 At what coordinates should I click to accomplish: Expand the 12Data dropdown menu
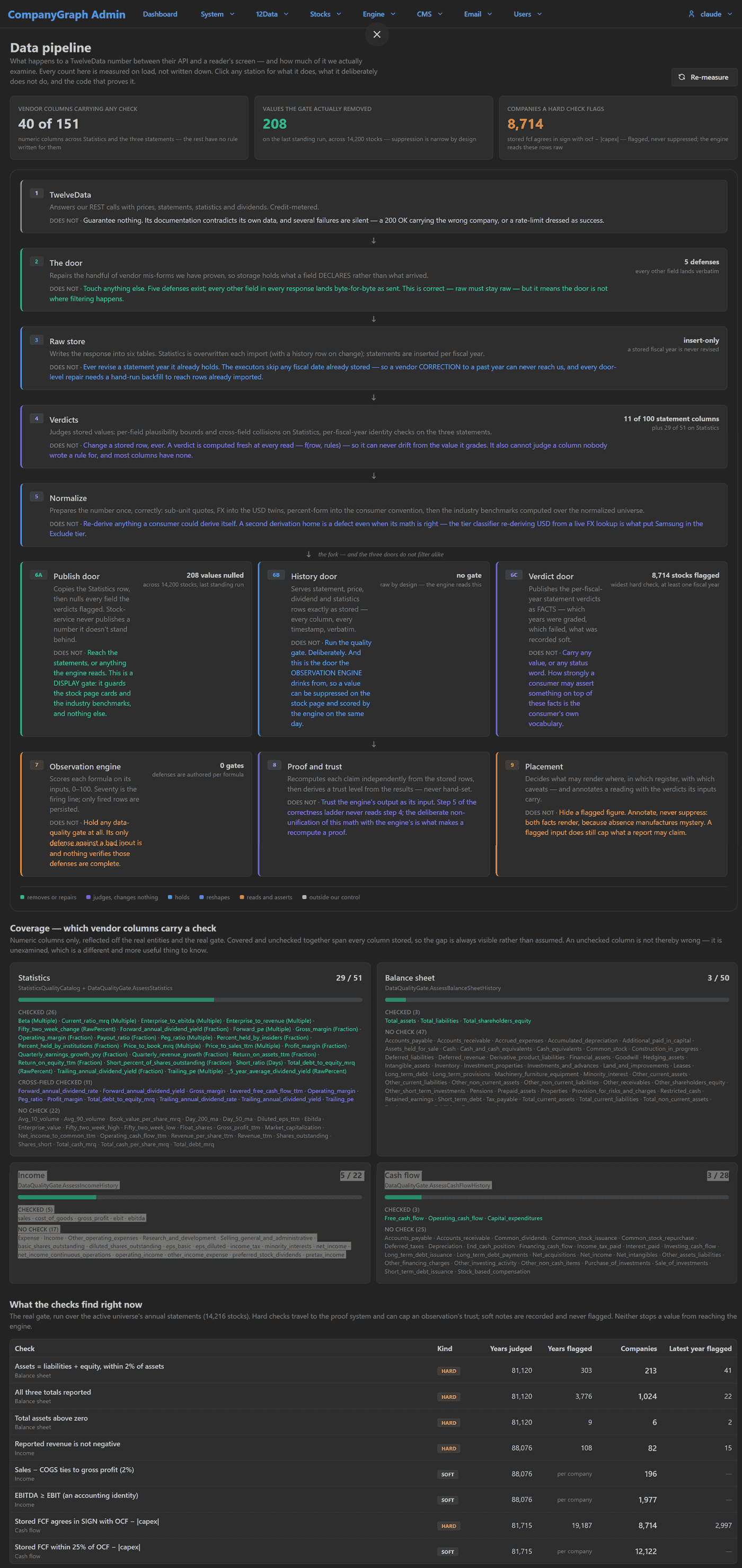coord(272,14)
